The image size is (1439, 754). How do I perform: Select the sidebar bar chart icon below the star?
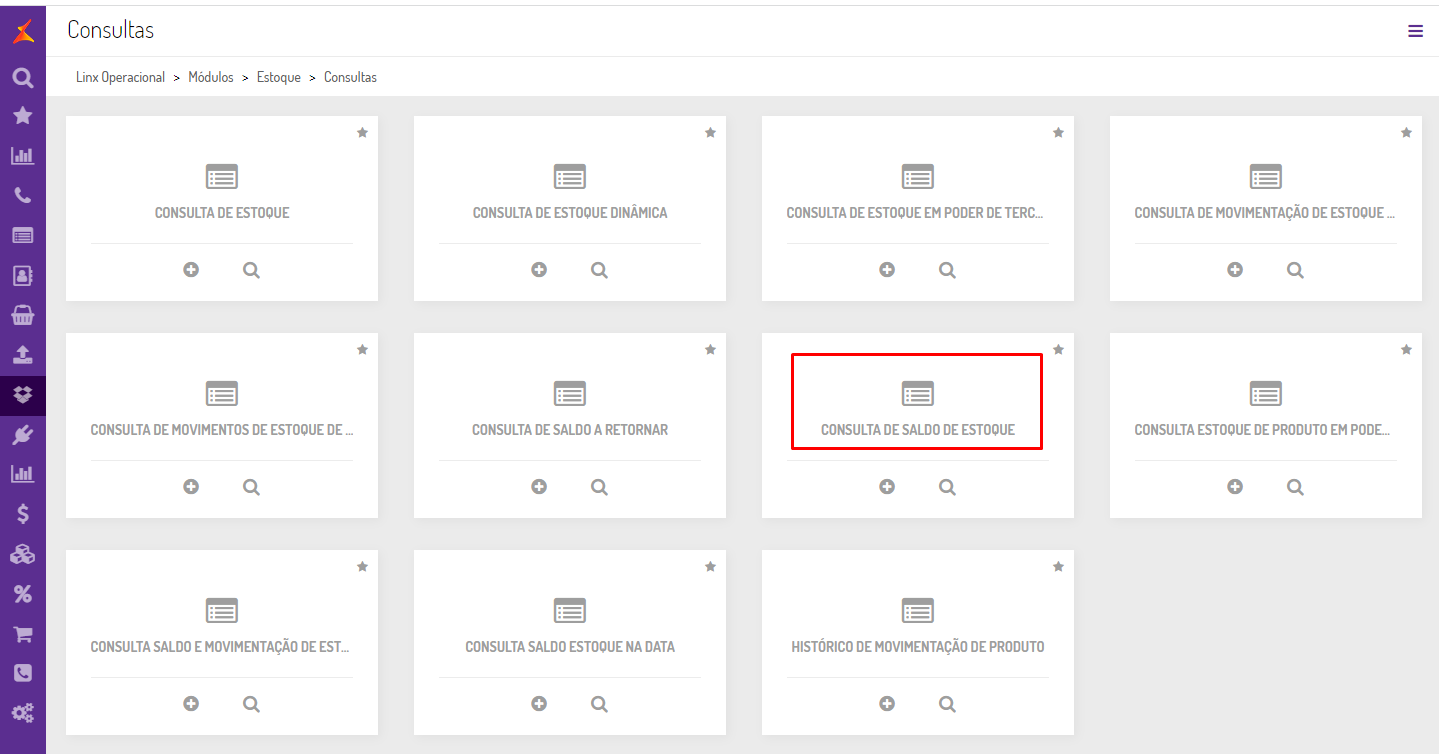pos(23,156)
